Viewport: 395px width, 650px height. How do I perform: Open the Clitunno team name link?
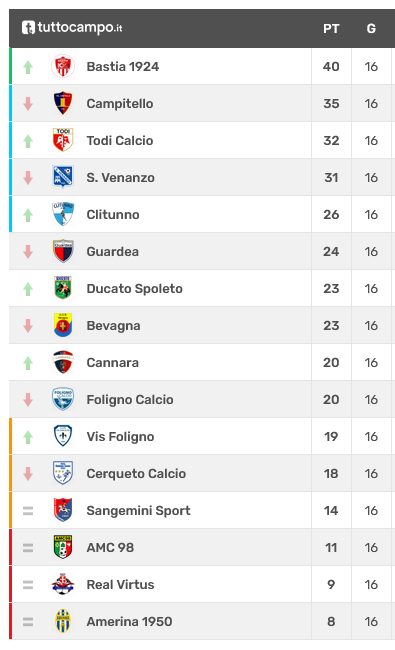coord(113,214)
